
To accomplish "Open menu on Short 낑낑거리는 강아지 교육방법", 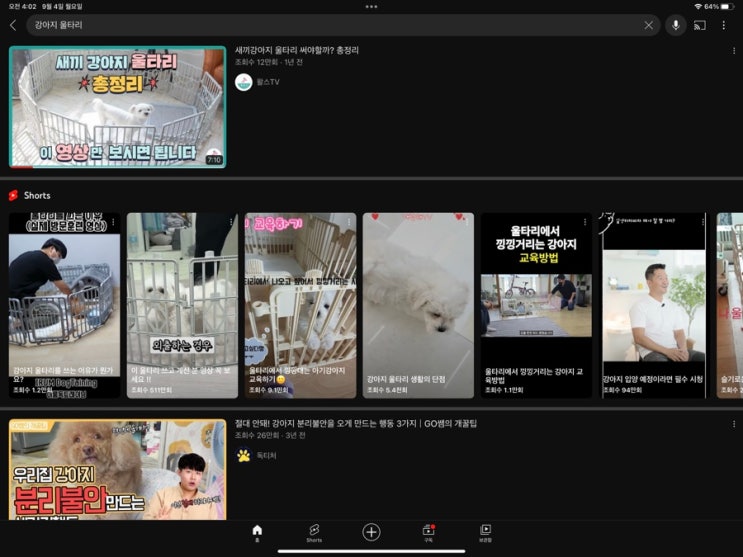I will (x=585, y=222).
